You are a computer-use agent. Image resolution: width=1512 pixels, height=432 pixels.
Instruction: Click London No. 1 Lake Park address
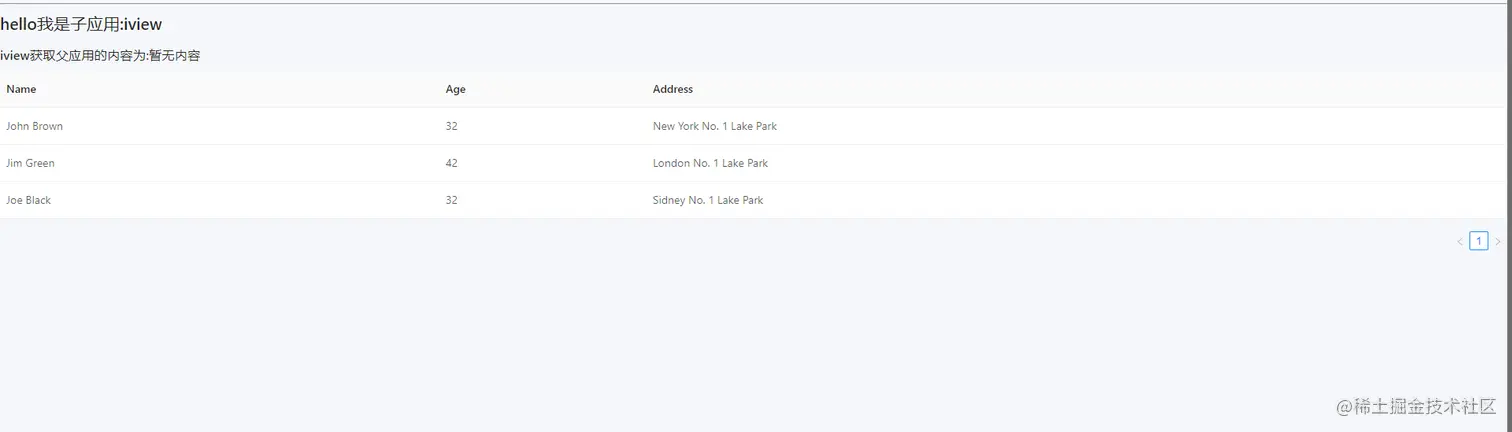click(710, 163)
